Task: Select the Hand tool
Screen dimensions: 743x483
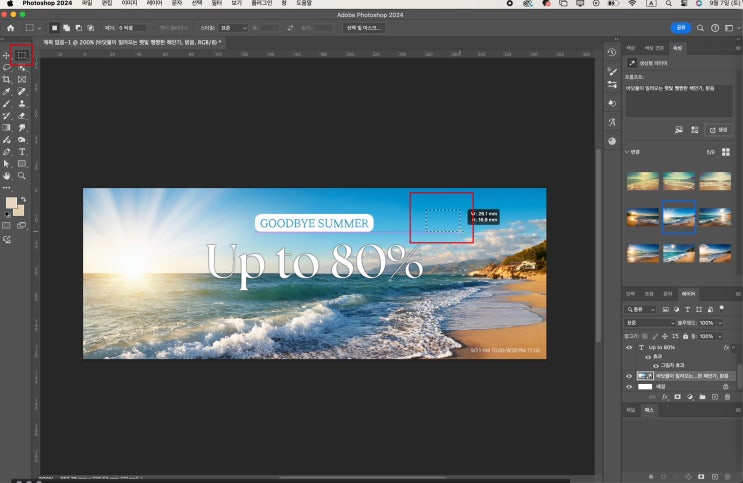Action: pos(6,176)
